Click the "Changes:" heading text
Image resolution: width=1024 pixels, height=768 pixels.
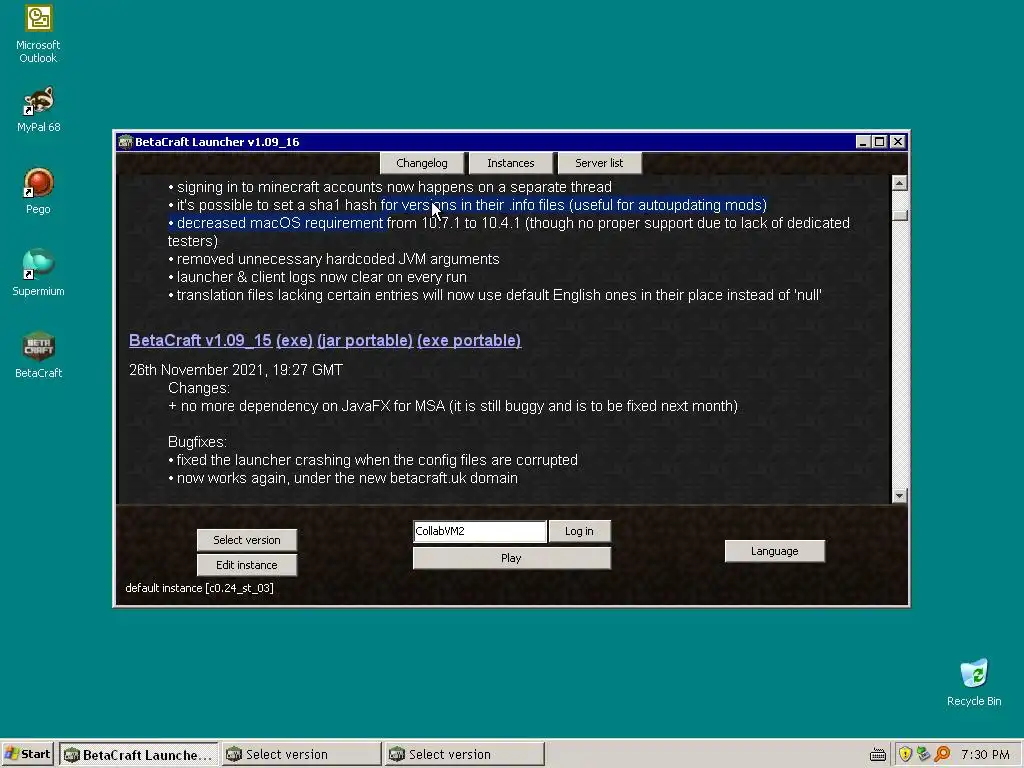[x=199, y=388]
